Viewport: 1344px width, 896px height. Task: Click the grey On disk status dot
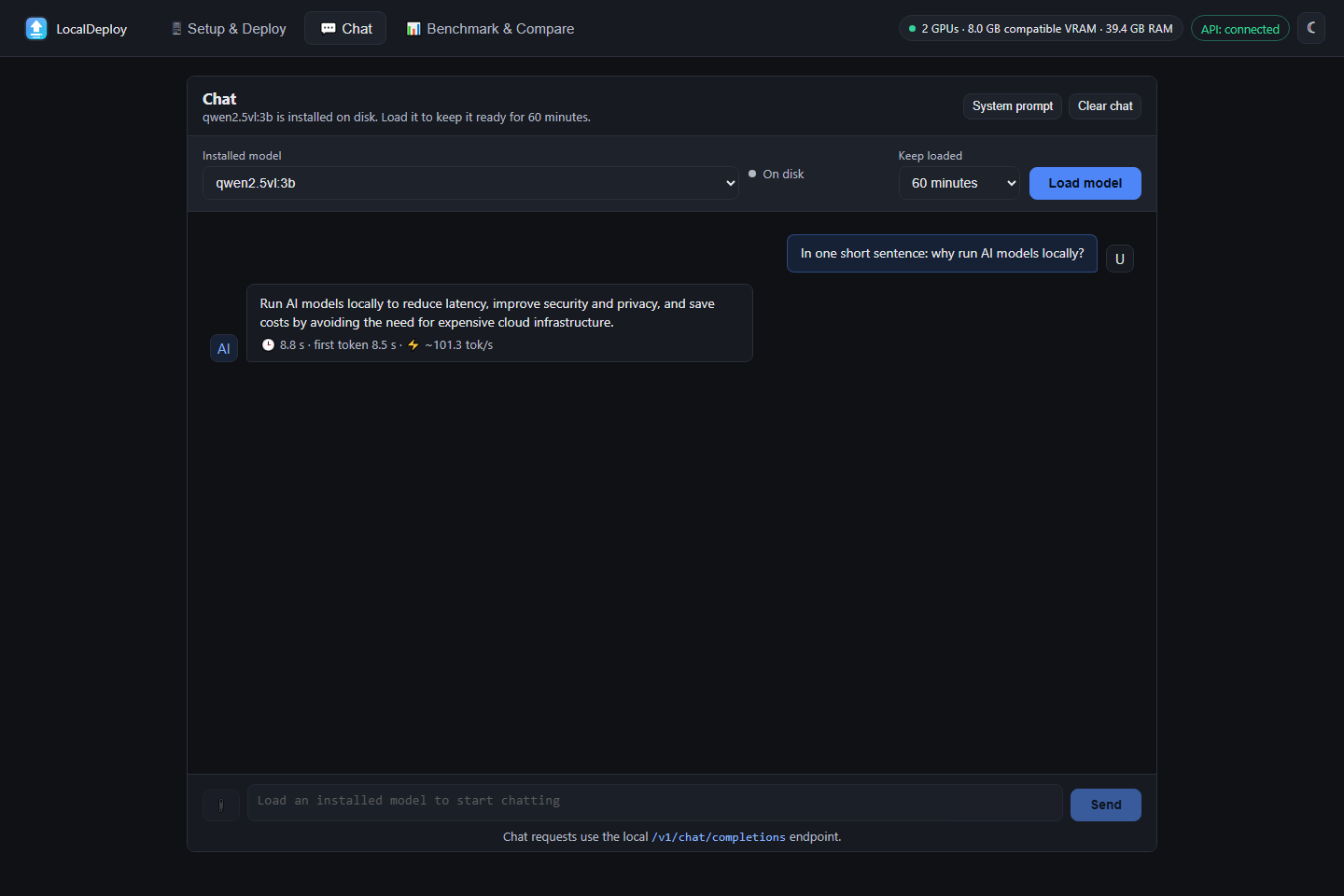click(752, 174)
